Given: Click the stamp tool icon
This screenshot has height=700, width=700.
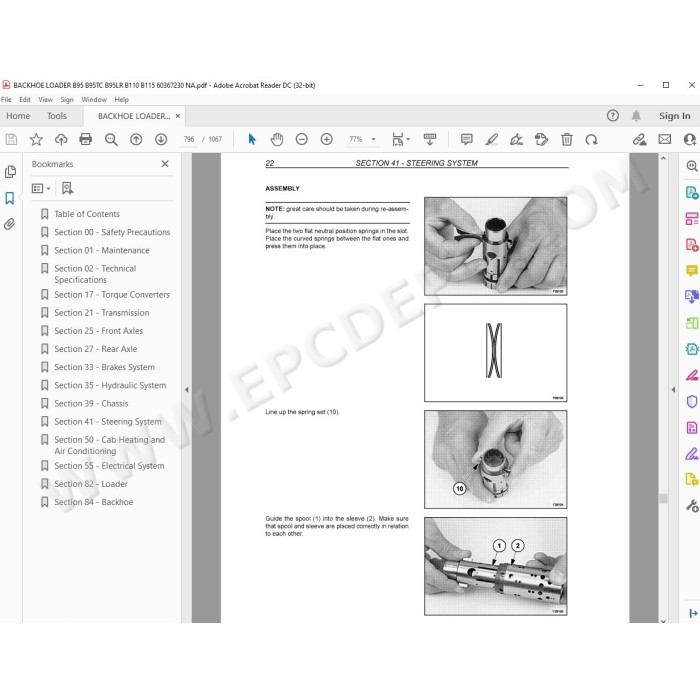Looking at the screenshot, I should pyautogui.click(x=542, y=140).
